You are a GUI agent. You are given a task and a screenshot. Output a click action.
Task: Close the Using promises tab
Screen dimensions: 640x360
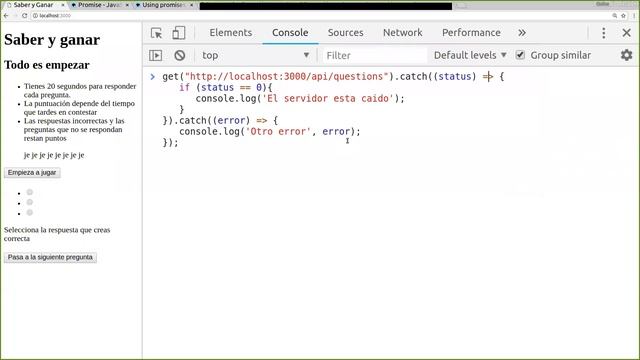click(191, 5)
